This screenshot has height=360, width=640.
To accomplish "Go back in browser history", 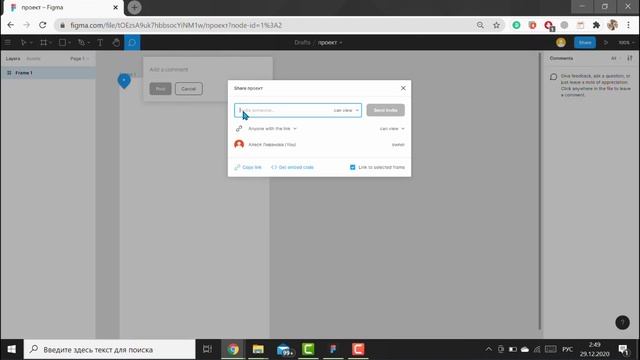I will point(11,25).
